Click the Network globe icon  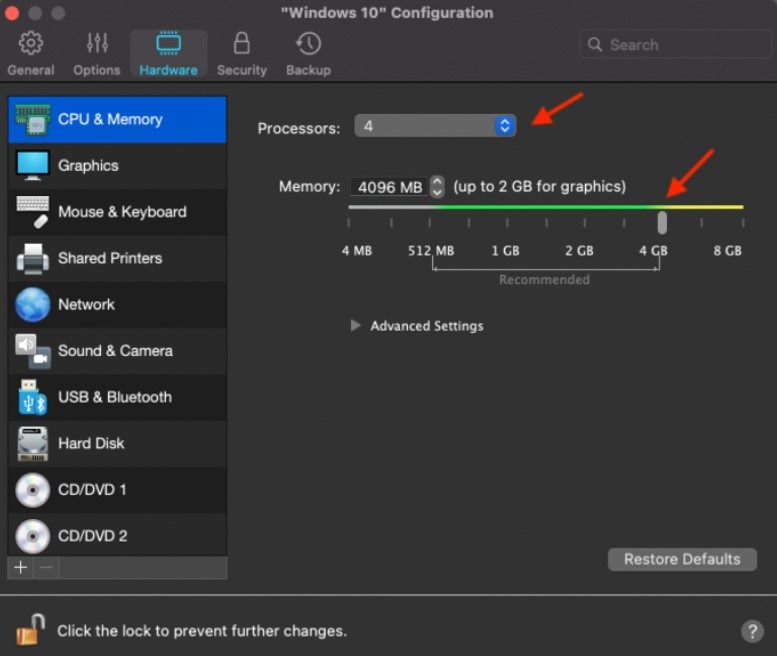click(33, 304)
